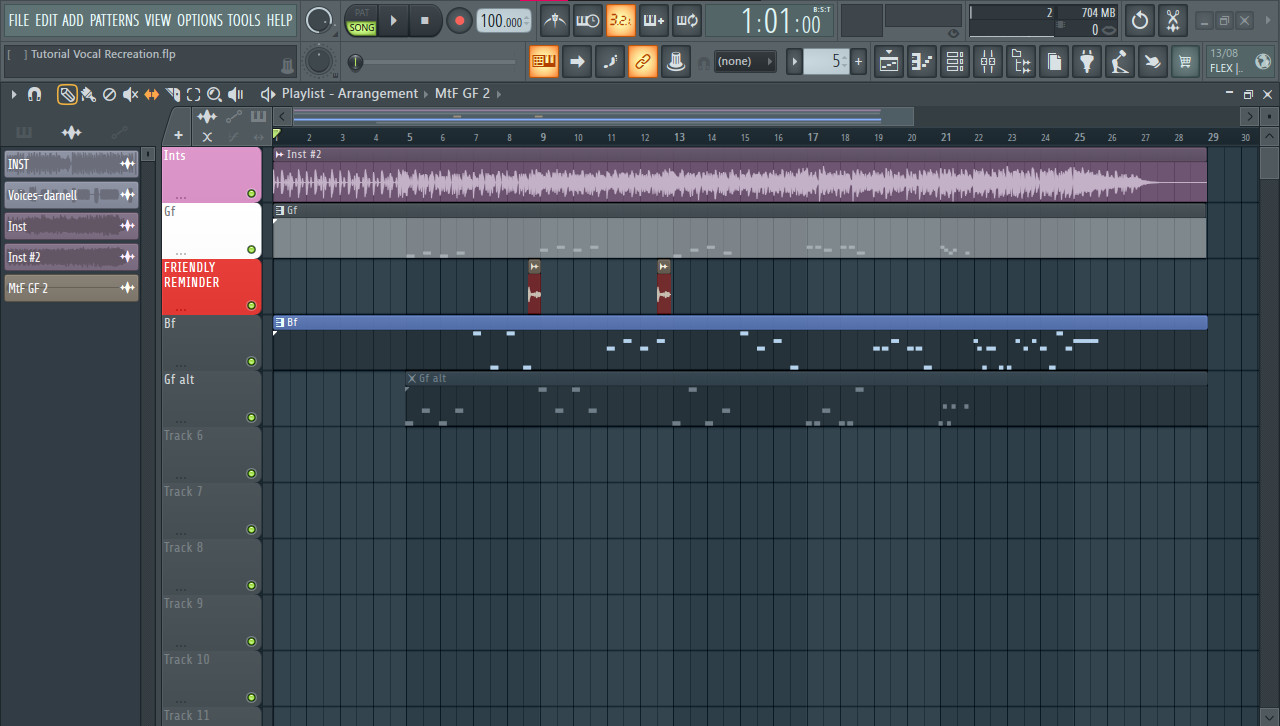Open the Plugin picker
This screenshot has height=726, width=1280.
[x=1087, y=61]
